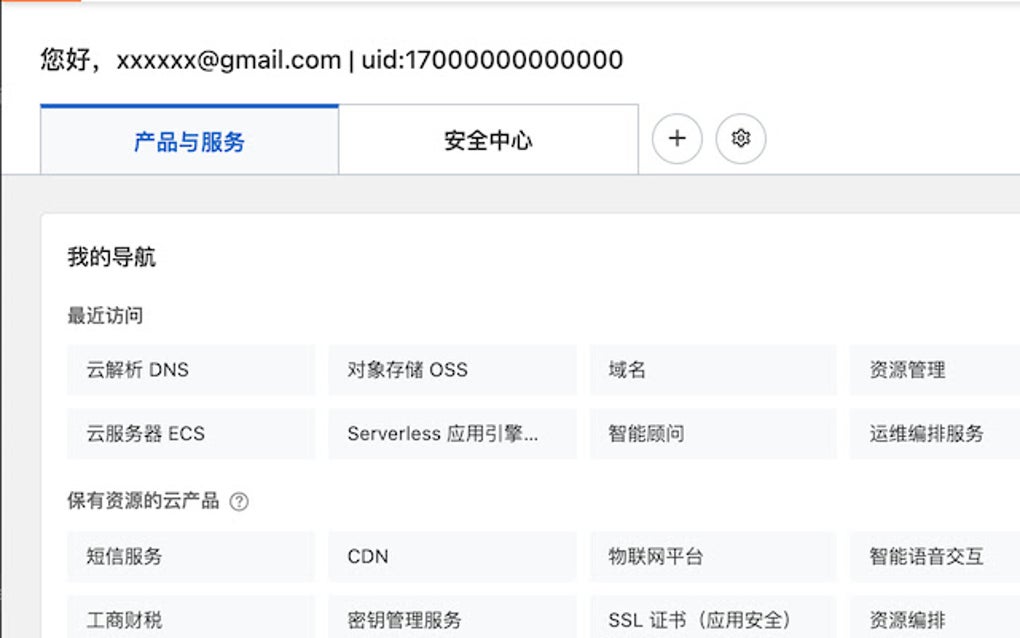The width and height of the screenshot is (1020, 638).
Task: Open SSL 证书（应用安全）
Action: pos(713,617)
